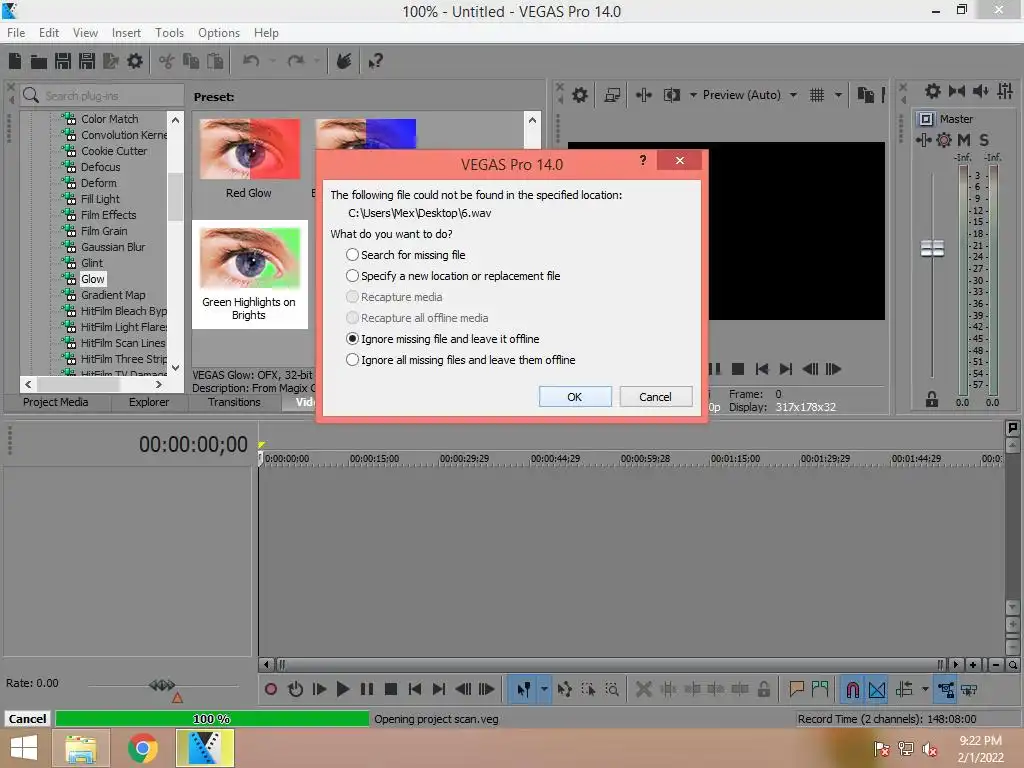
Task: Open the Insert menu
Action: click(x=126, y=33)
